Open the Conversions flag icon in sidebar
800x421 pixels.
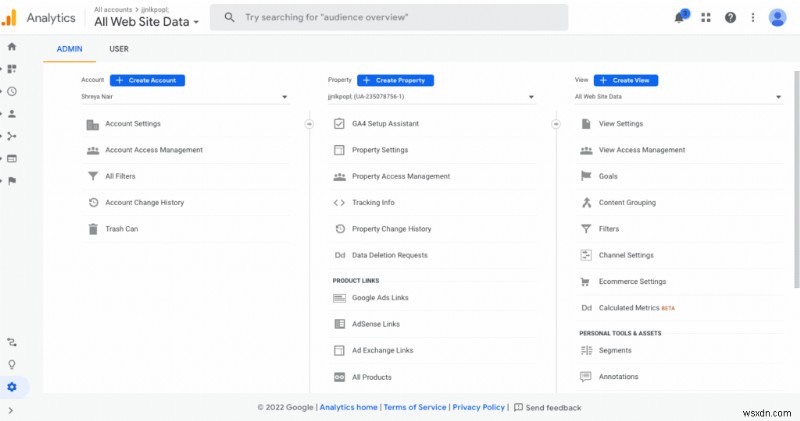tap(12, 181)
